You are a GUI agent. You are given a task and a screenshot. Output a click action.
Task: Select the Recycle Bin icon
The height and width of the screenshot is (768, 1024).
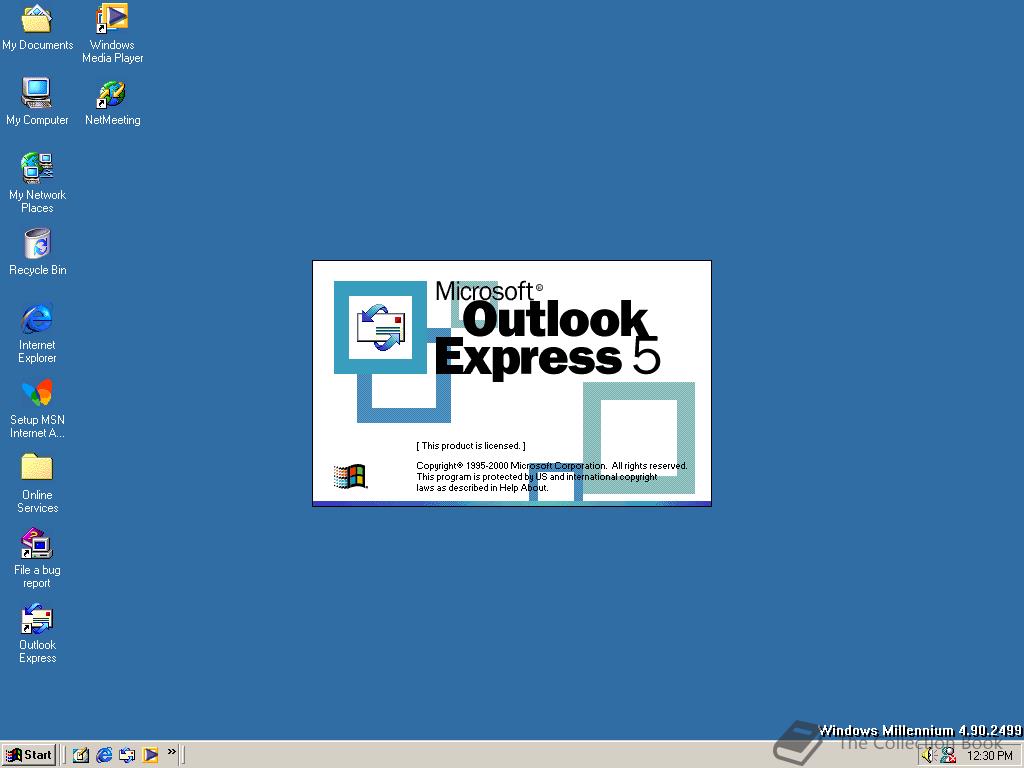pyautogui.click(x=37, y=252)
